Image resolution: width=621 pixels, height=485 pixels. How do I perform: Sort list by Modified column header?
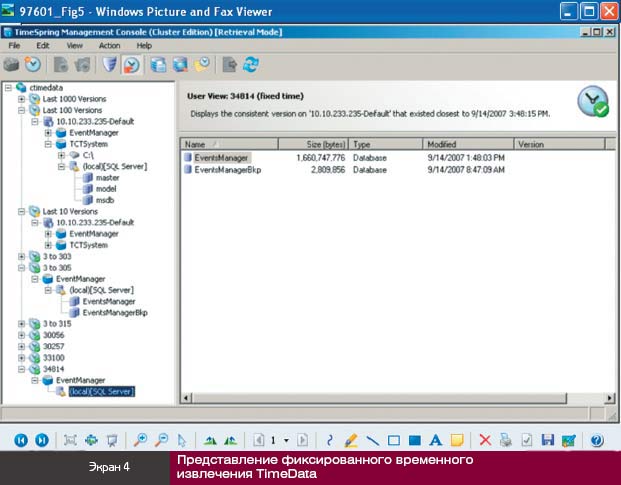pos(468,144)
